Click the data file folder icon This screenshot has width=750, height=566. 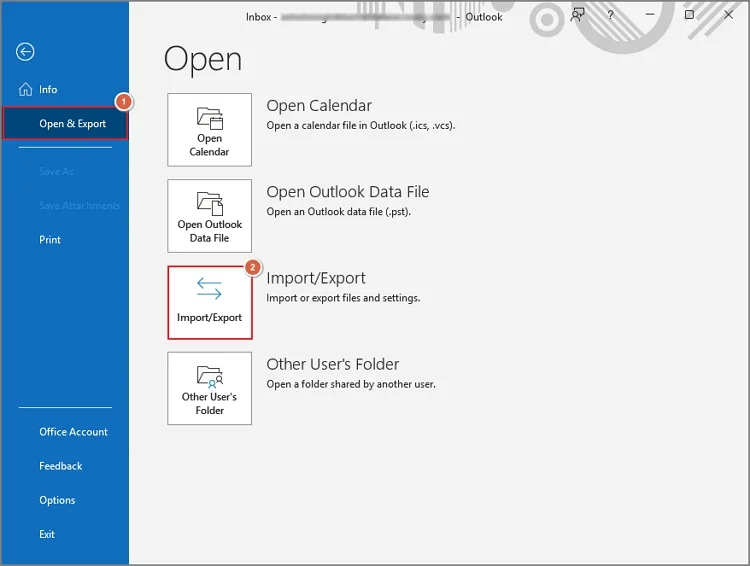[x=210, y=204]
